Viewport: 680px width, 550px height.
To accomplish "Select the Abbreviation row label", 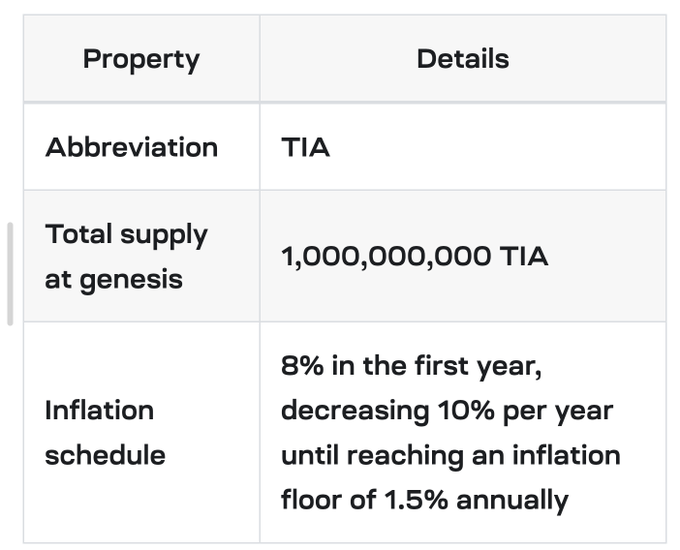I will click(x=131, y=147).
